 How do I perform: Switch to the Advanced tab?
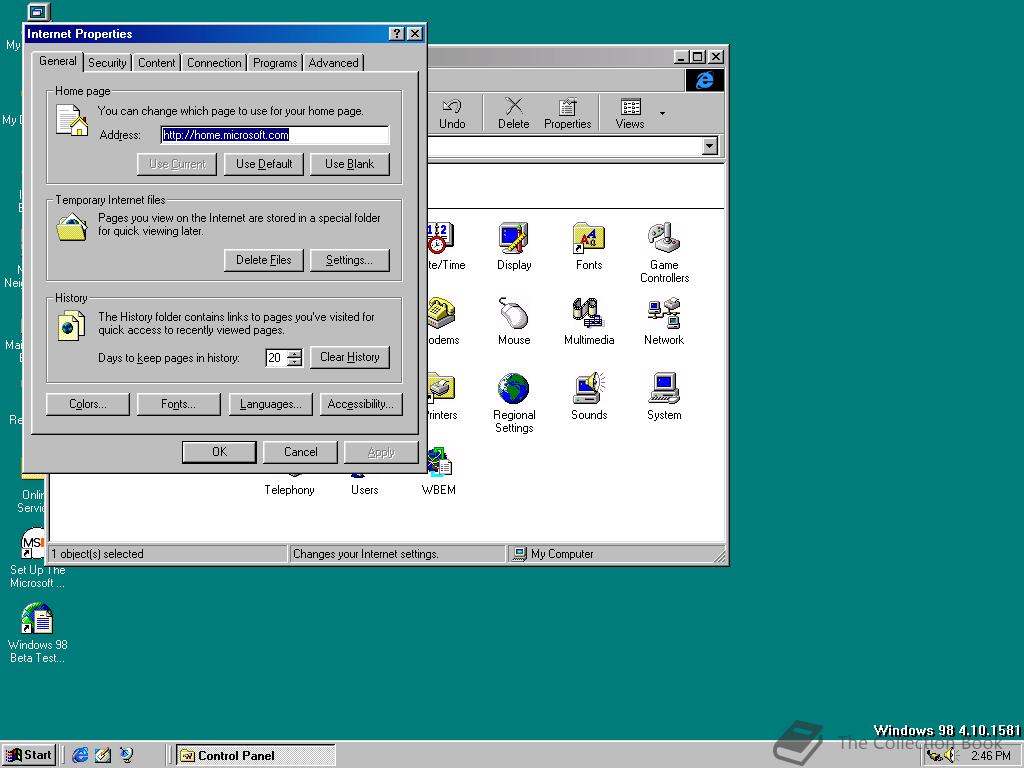[x=333, y=63]
